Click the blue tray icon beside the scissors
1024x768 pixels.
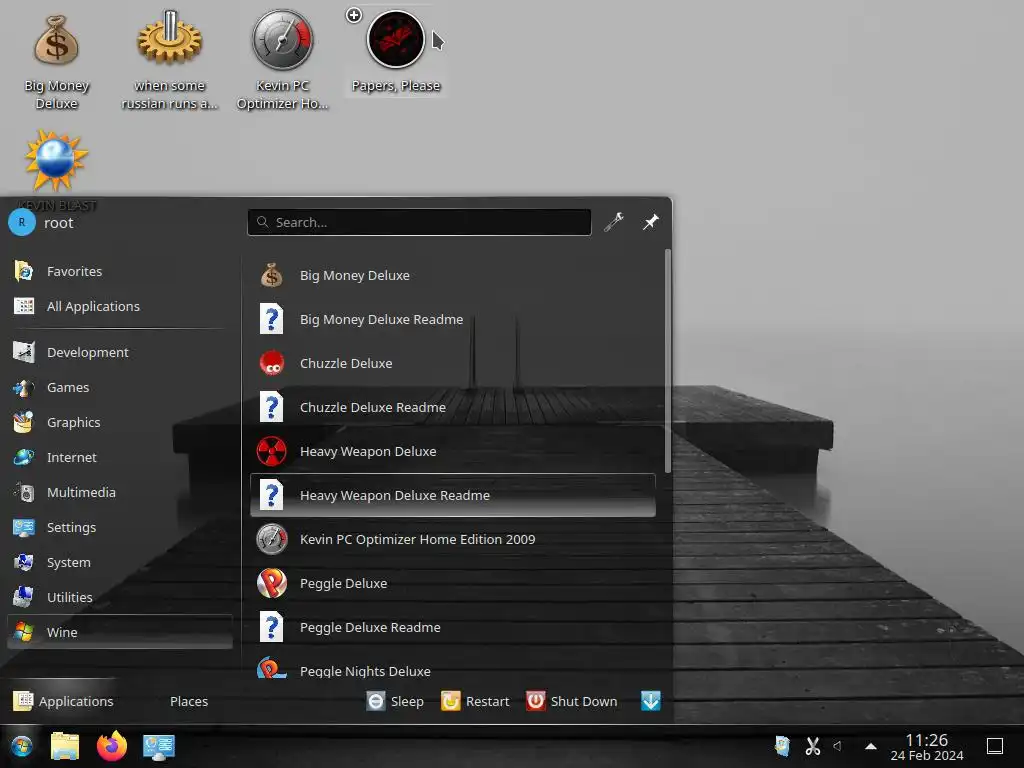pyautogui.click(x=782, y=746)
